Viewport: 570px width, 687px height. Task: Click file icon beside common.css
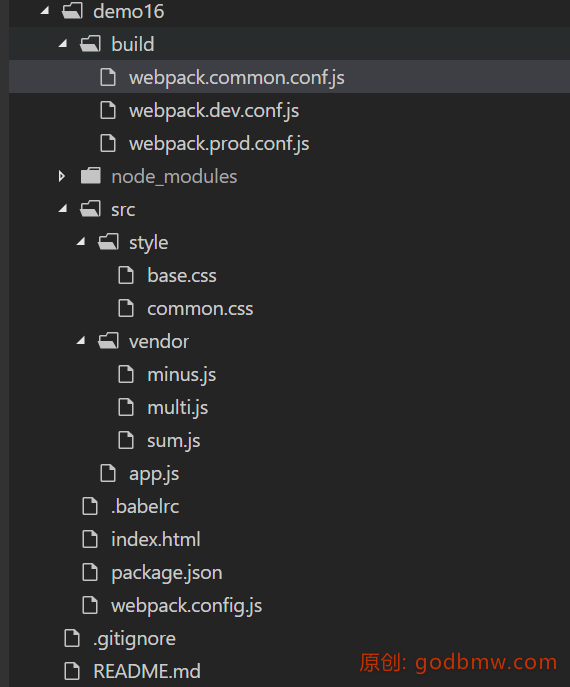click(x=126, y=308)
